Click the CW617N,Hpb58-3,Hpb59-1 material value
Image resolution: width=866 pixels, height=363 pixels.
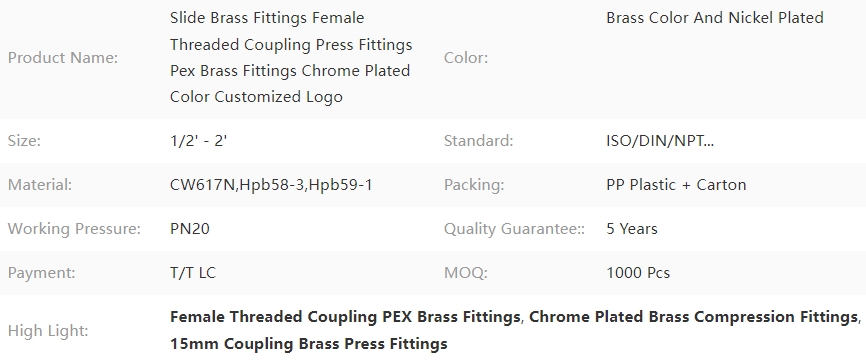[x=271, y=185]
